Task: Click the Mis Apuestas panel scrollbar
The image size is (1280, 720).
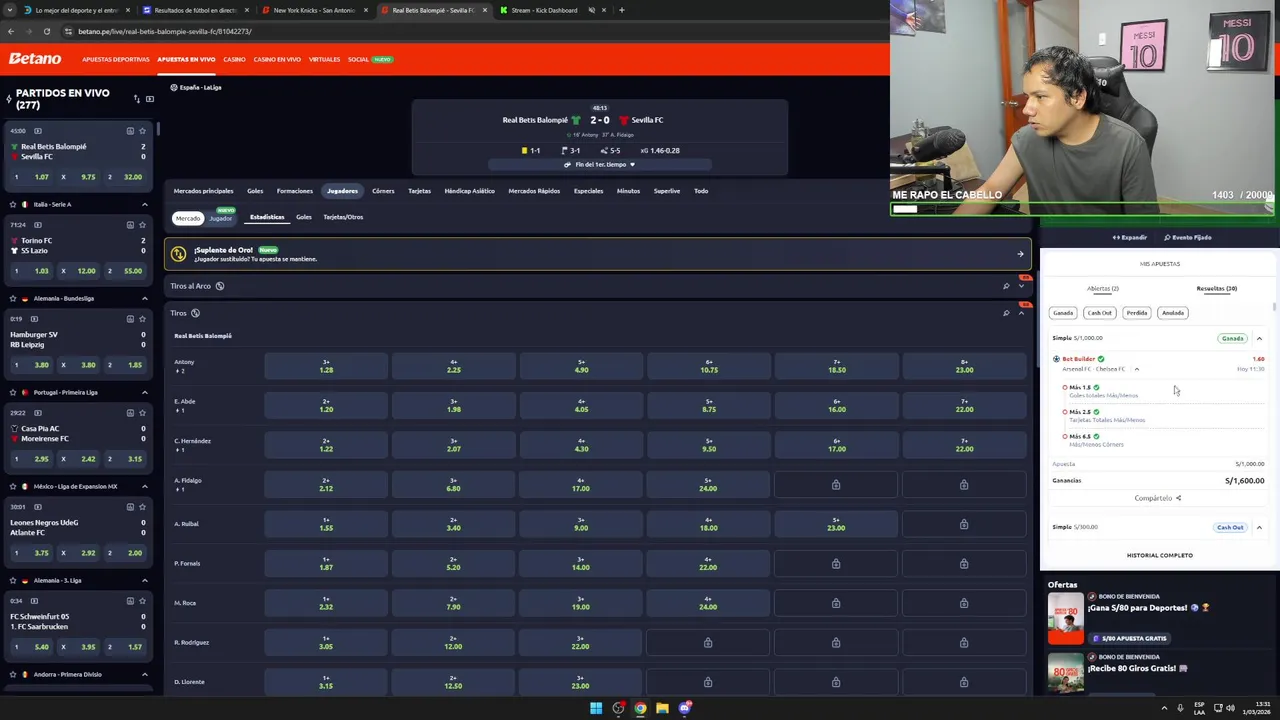Action: 1274,308
